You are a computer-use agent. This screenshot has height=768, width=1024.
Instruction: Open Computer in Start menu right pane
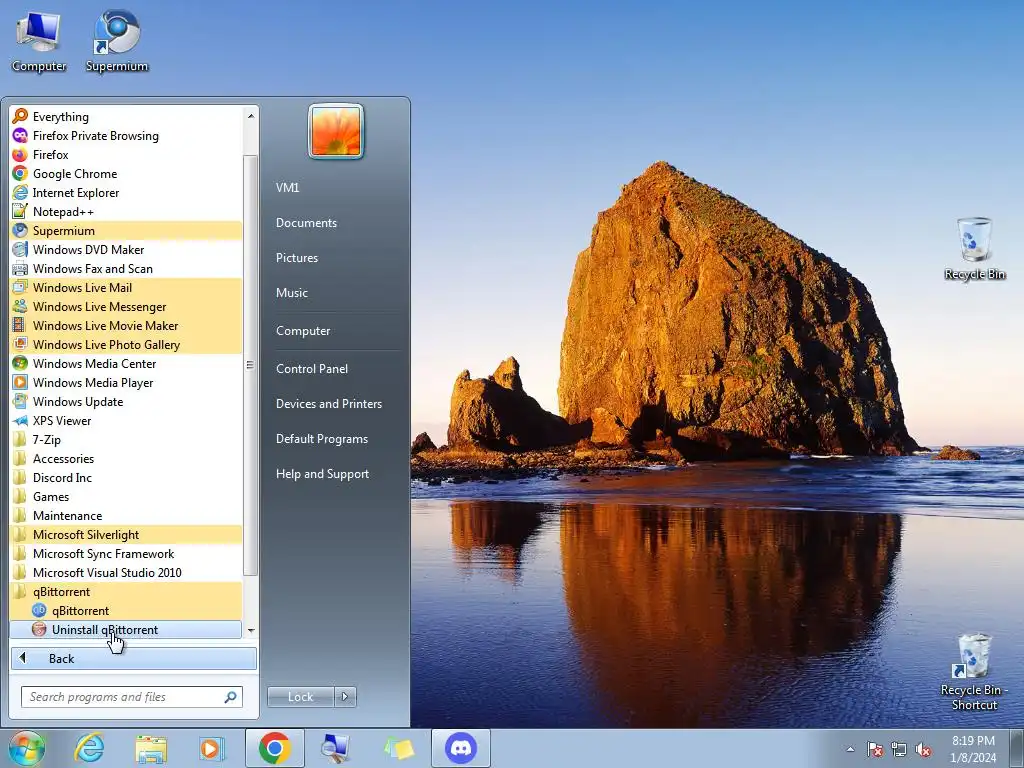pos(303,330)
